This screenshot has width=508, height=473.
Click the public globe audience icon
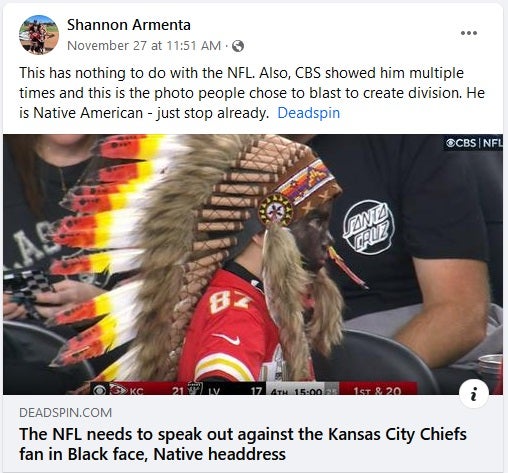(238, 46)
